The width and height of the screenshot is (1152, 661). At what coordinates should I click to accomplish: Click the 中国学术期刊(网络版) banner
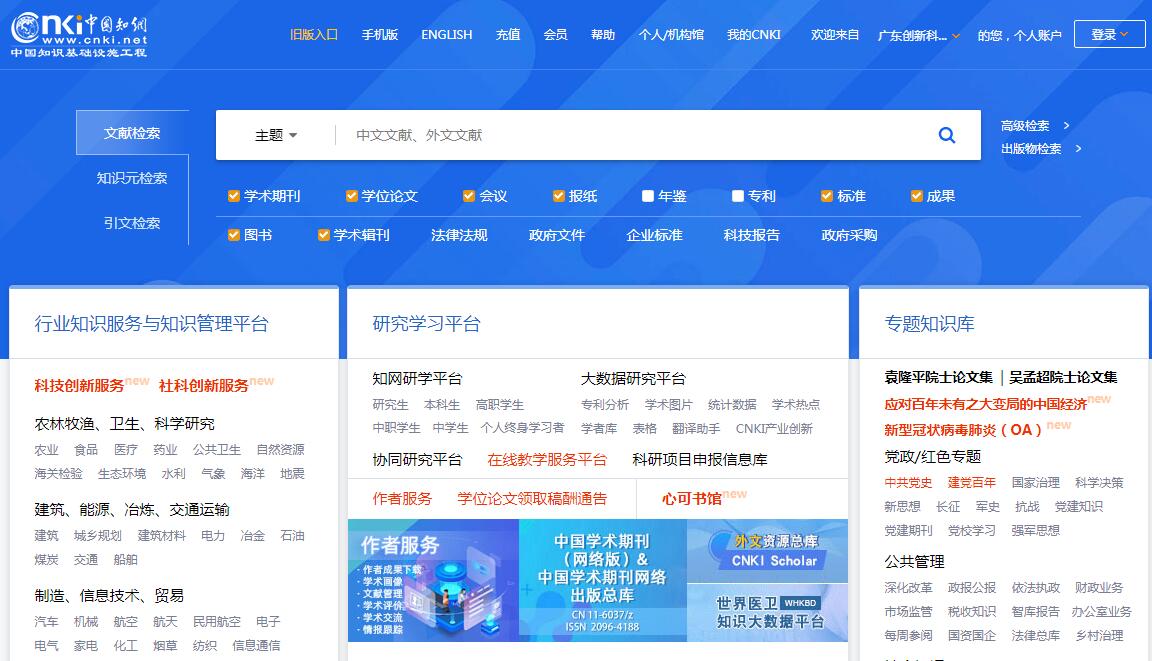(x=602, y=580)
